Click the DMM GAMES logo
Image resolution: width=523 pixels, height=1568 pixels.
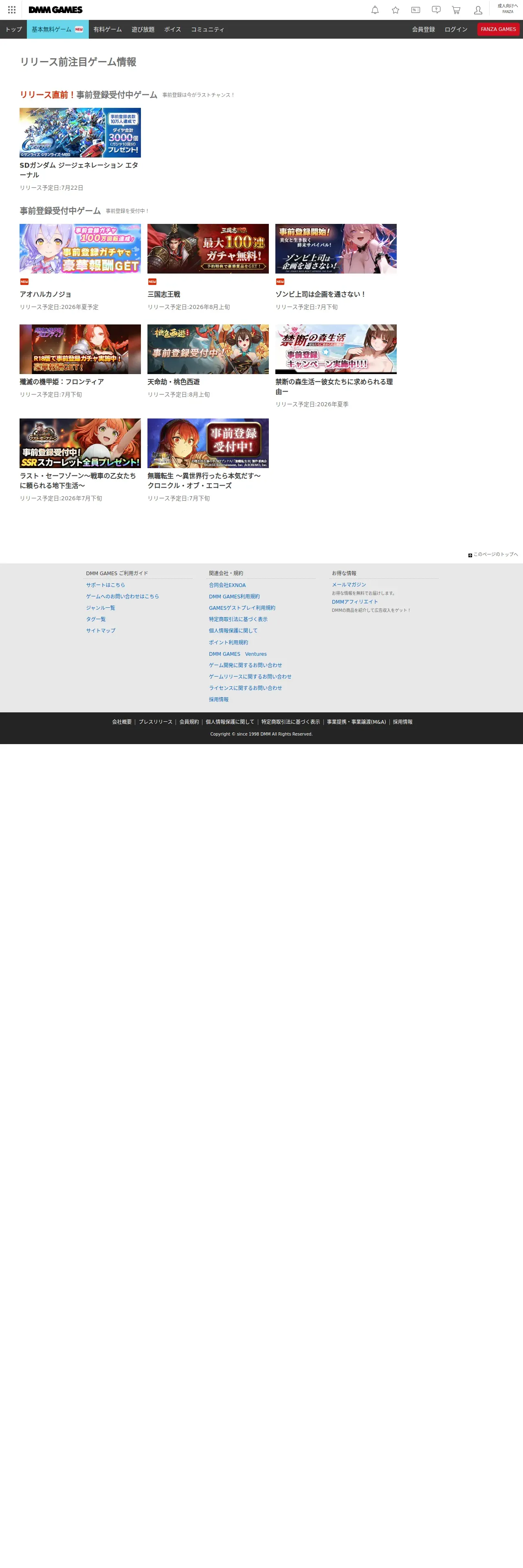[x=55, y=10]
